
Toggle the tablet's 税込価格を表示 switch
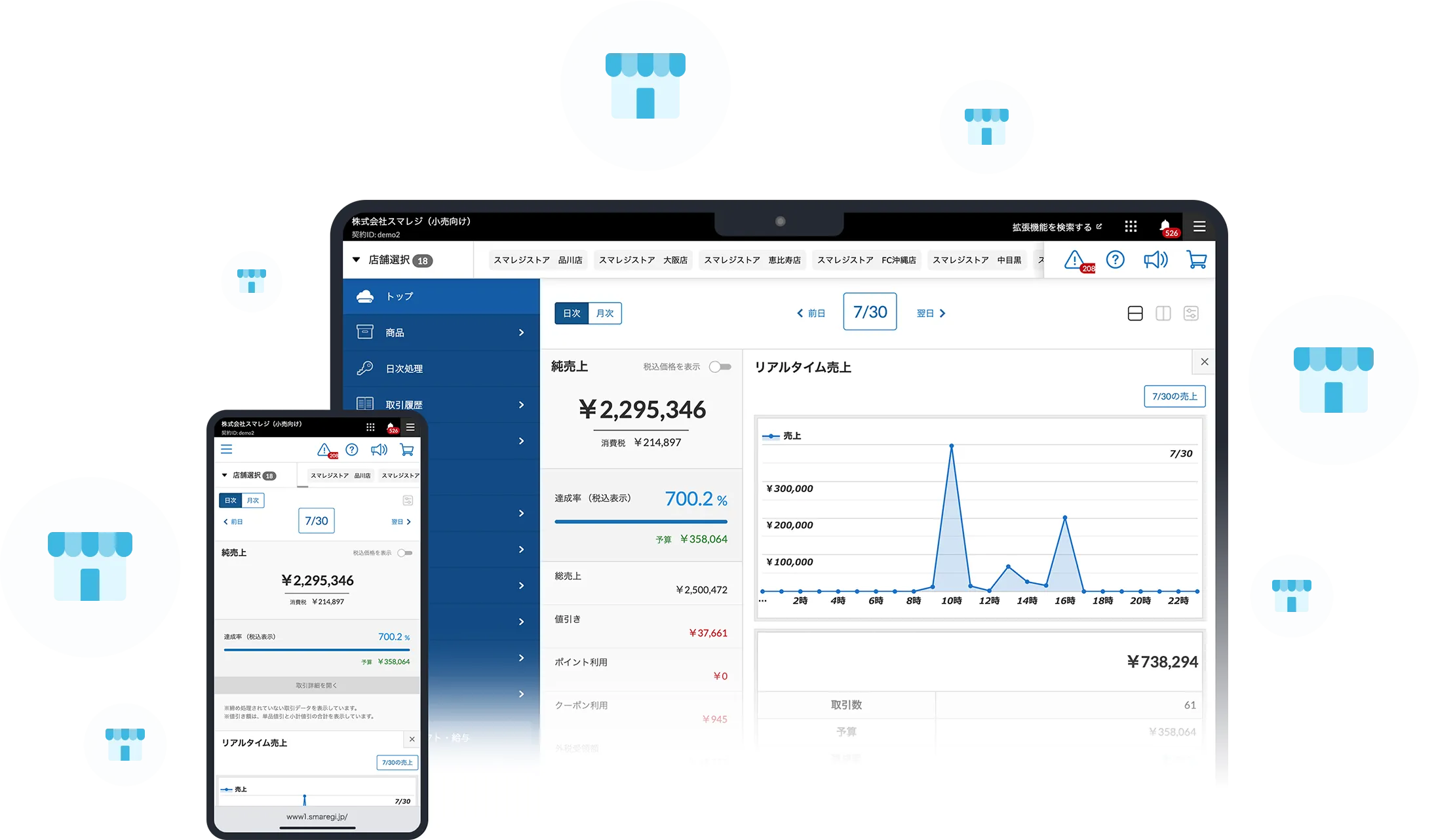tap(720, 367)
